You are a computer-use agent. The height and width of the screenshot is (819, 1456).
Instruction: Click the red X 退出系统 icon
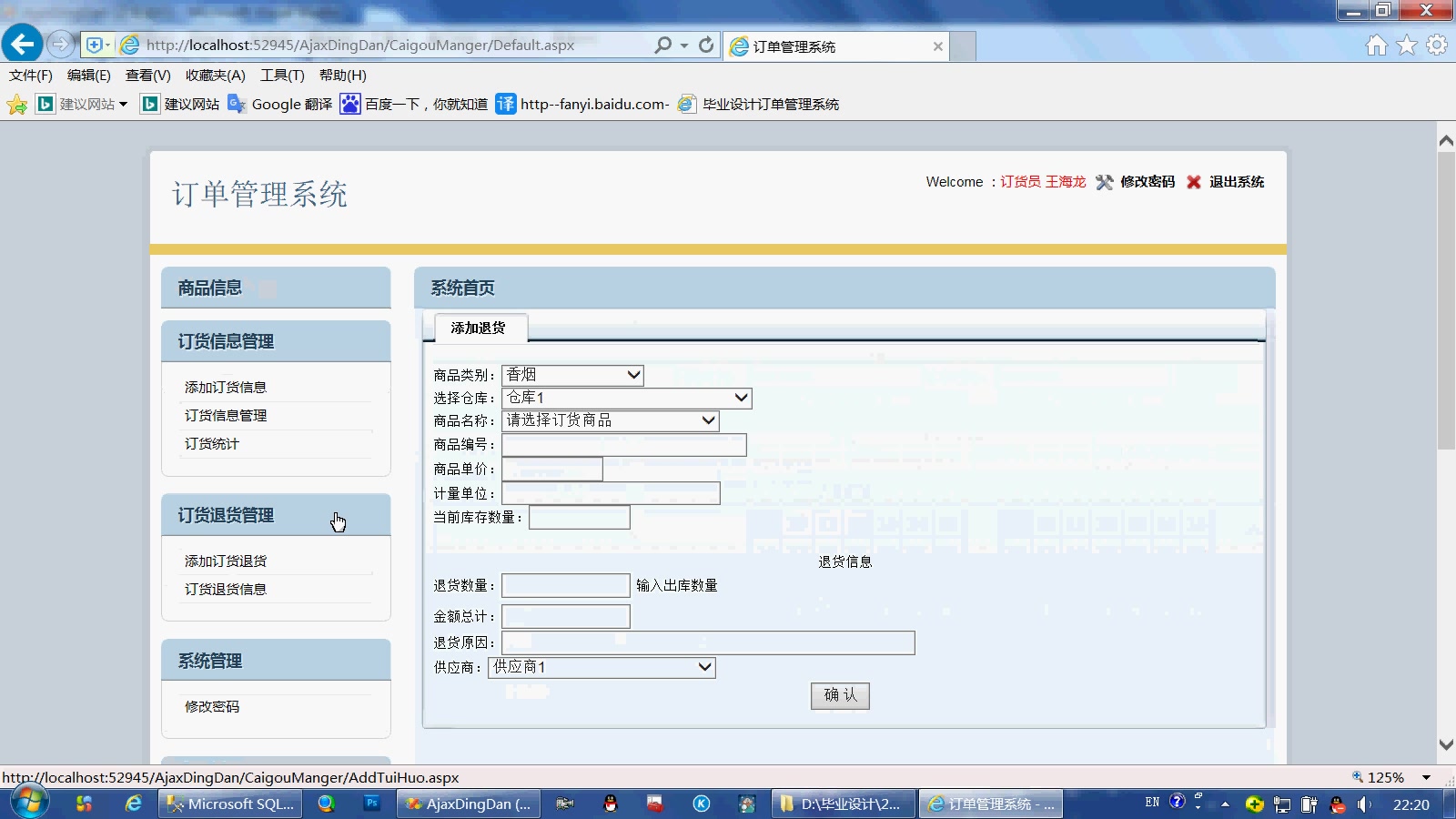1194,182
